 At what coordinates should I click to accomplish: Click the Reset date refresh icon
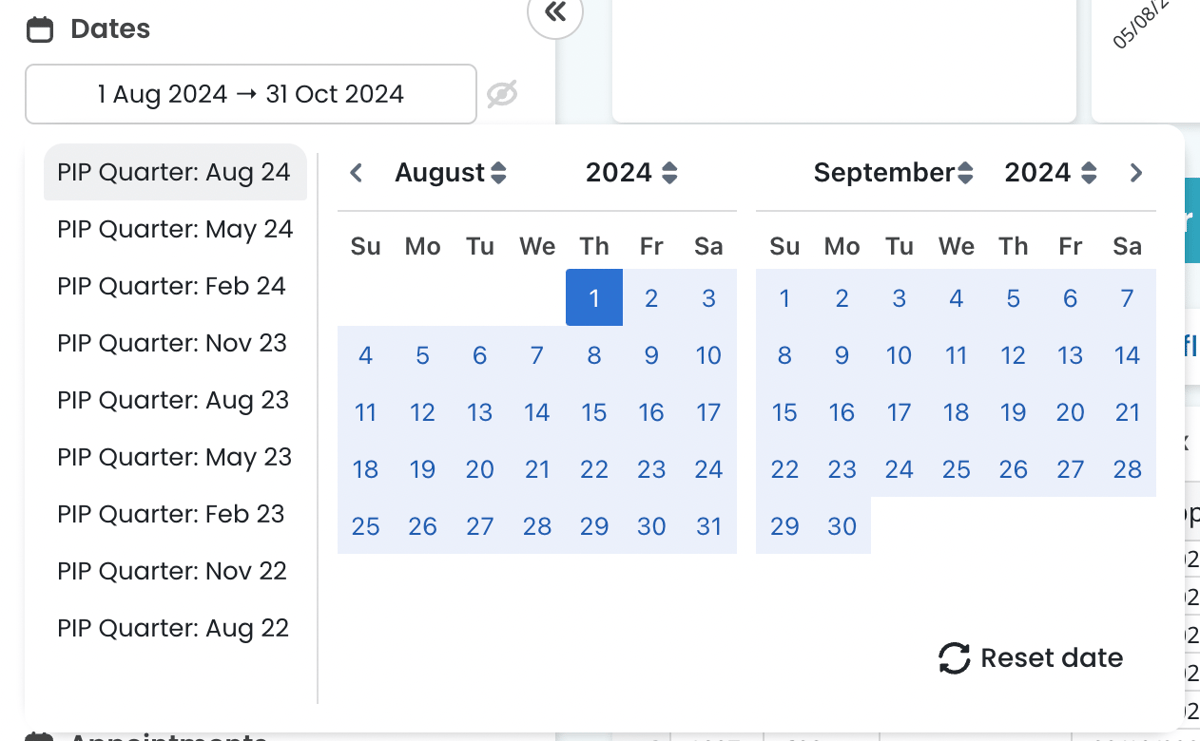954,658
